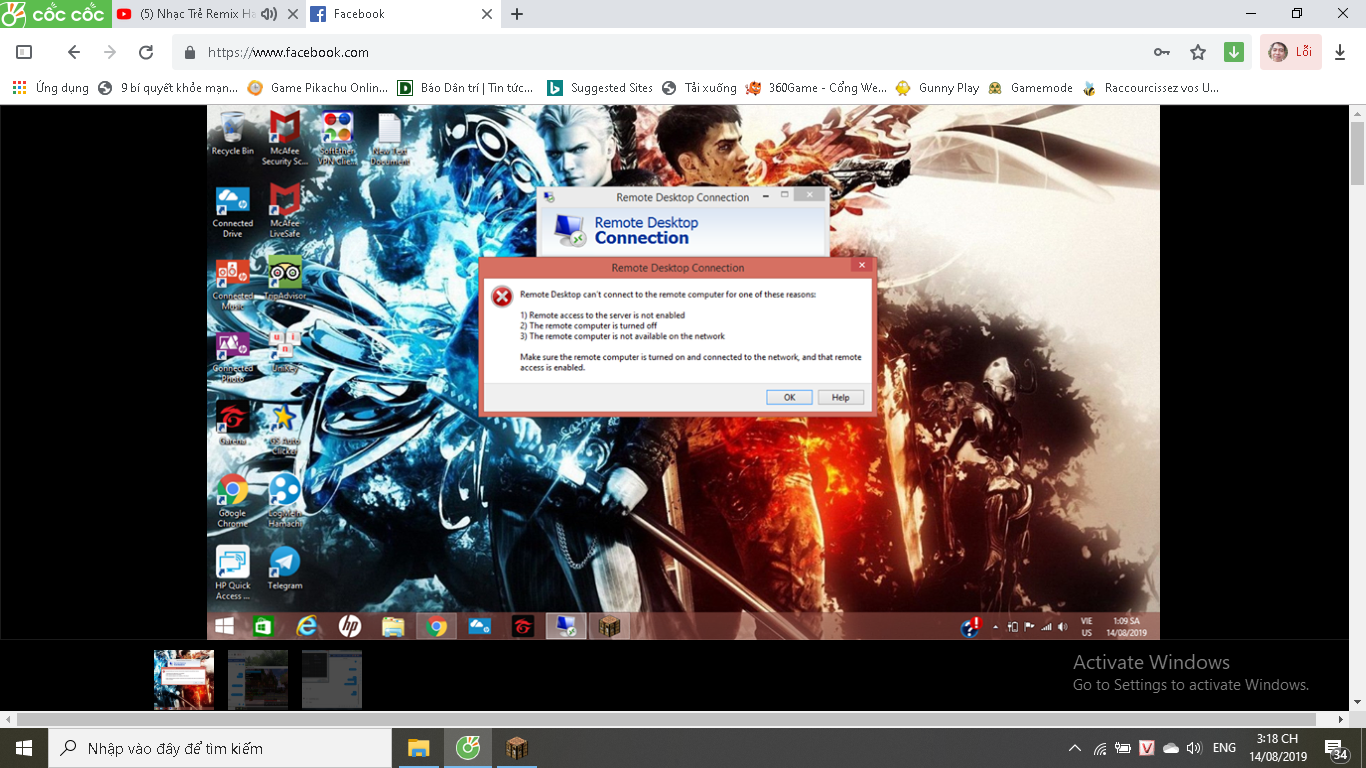Screen dimensions: 1366x768
Task: Open the Minecraft crafting table taskbar icon
Action: (x=516, y=748)
